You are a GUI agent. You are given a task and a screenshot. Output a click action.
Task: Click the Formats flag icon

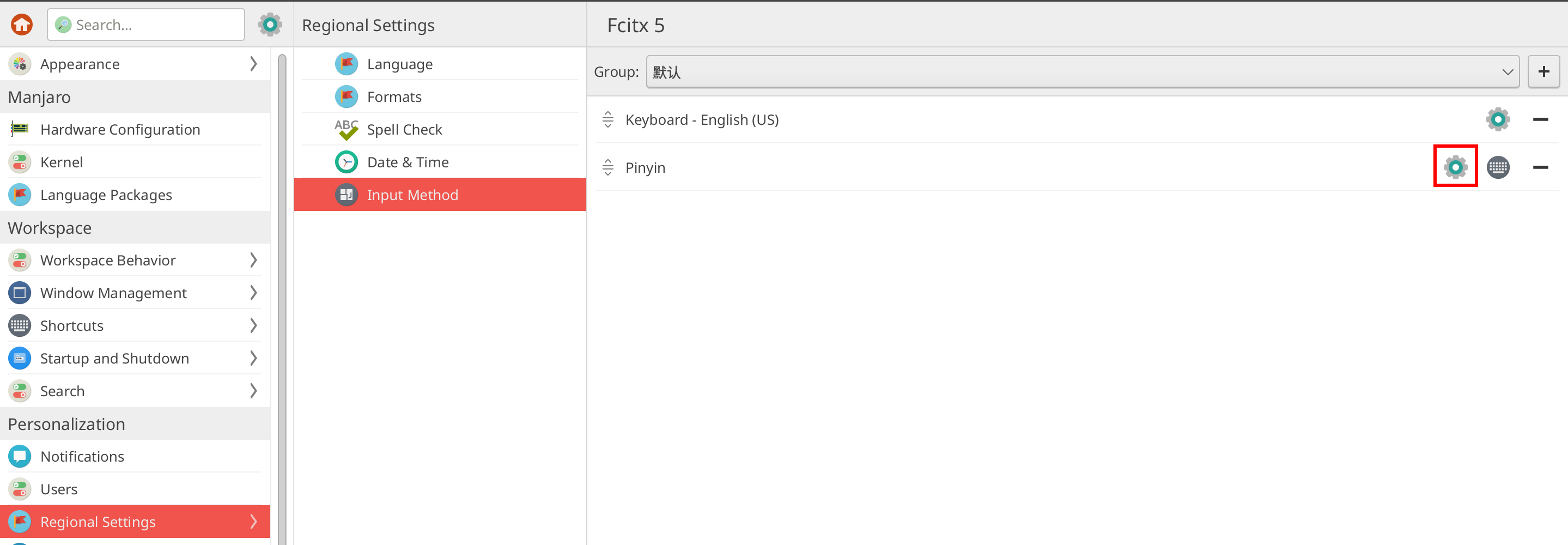pyautogui.click(x=347, y=97)
